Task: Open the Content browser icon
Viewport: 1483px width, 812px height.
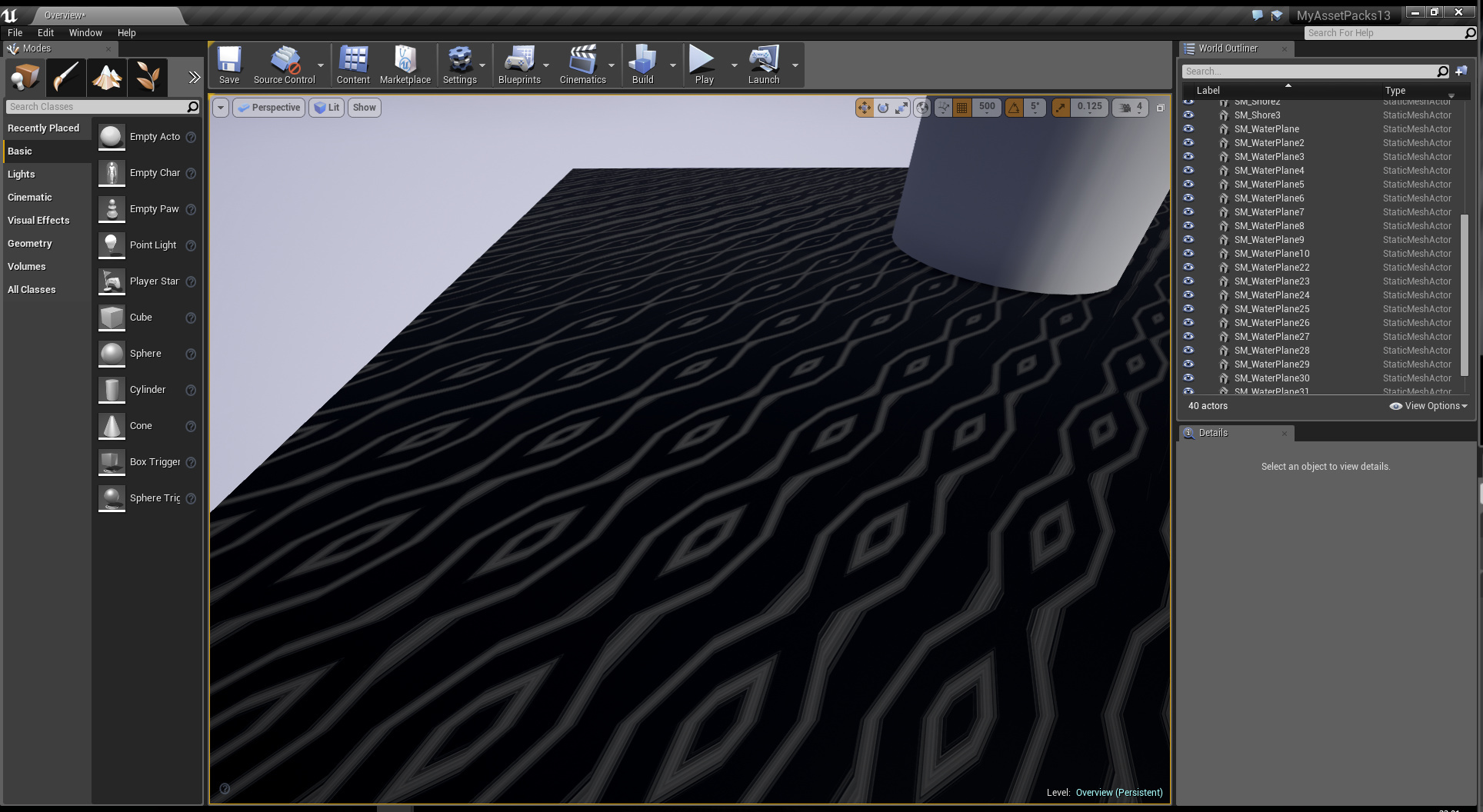Action: 353,65
